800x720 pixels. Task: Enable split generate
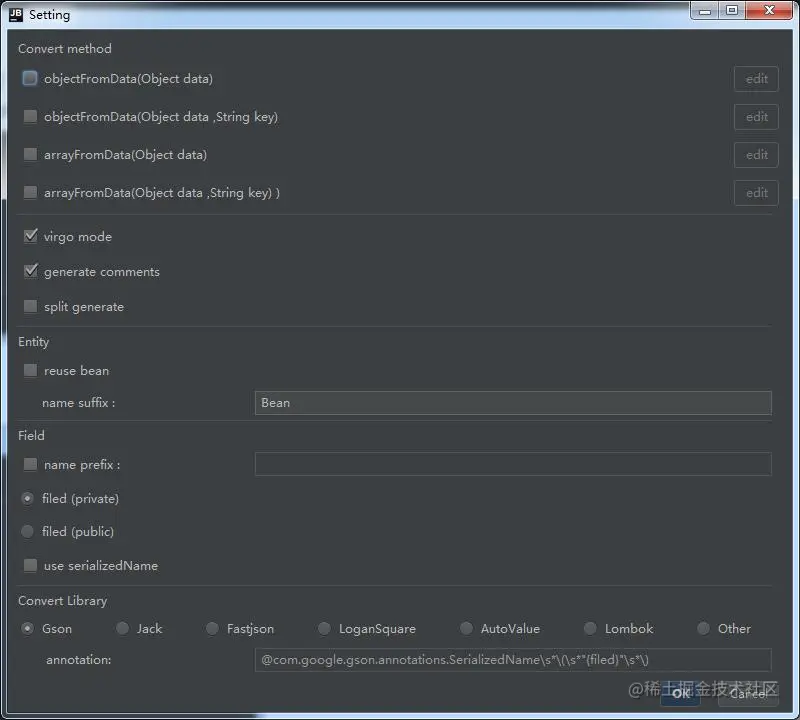[x=30, y=306]
